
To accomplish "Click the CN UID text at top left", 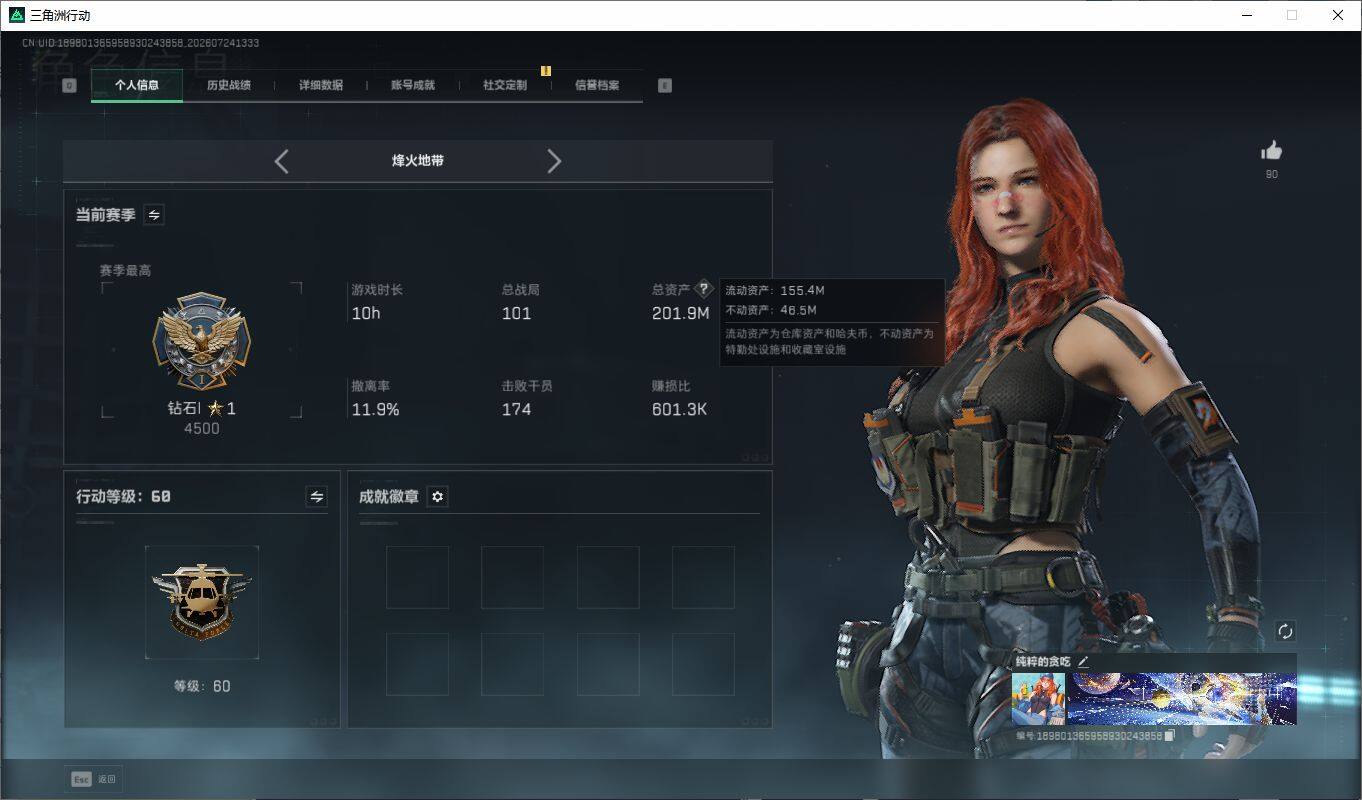I will pos(141,44).
